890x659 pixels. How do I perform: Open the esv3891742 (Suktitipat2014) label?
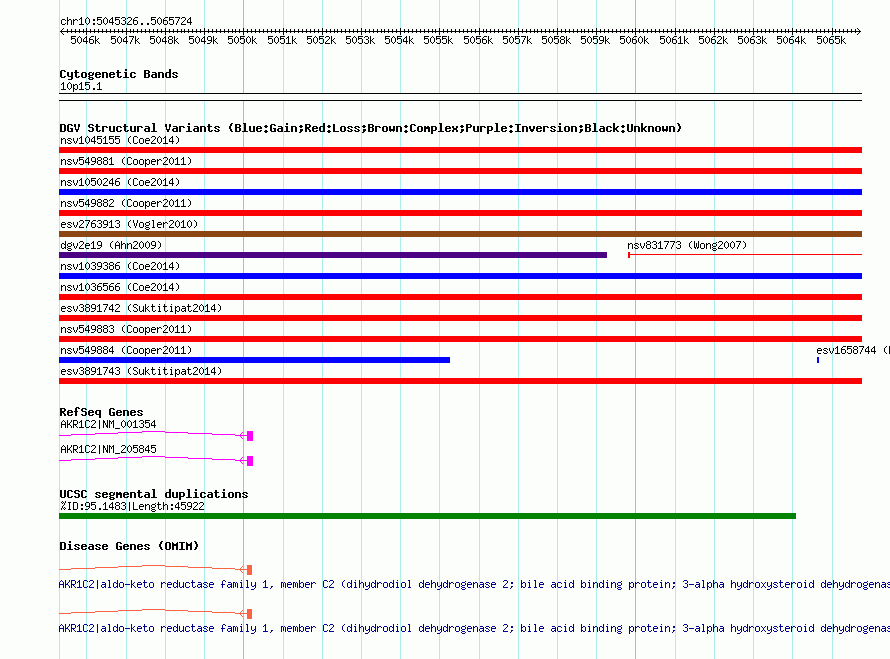coord(141,308)
